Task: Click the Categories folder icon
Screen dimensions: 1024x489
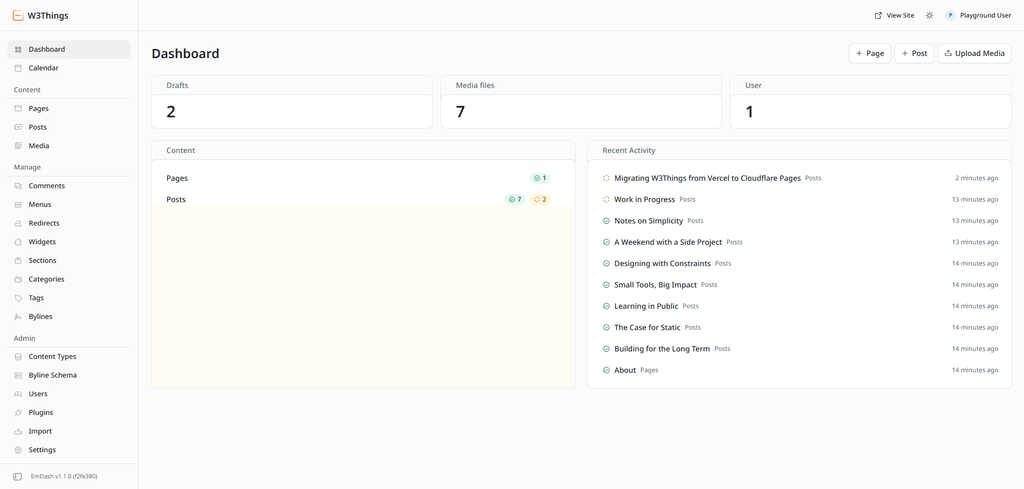Action: tap(18, 279)
